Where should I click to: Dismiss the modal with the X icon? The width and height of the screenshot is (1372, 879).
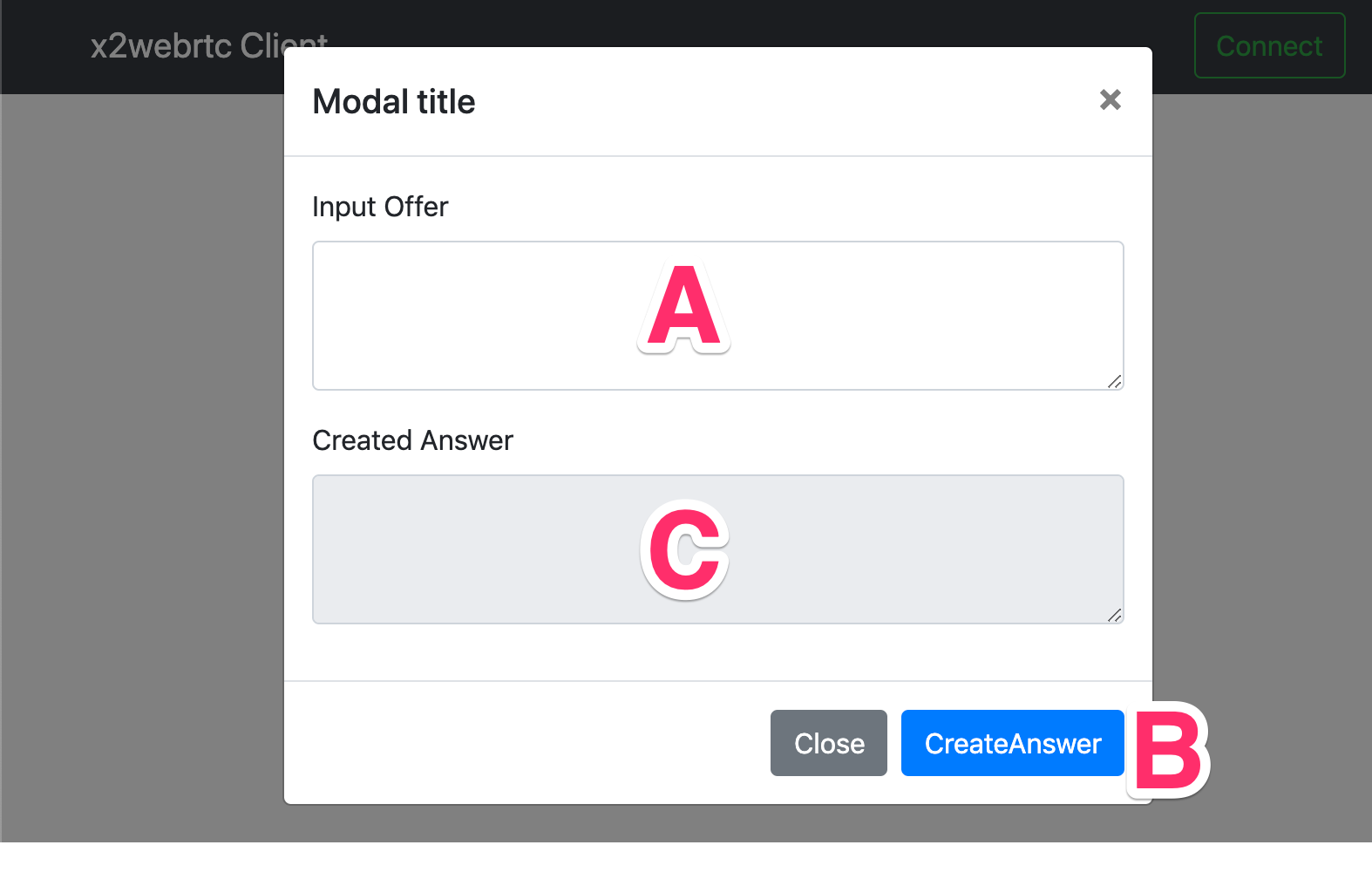[1110, 100]
